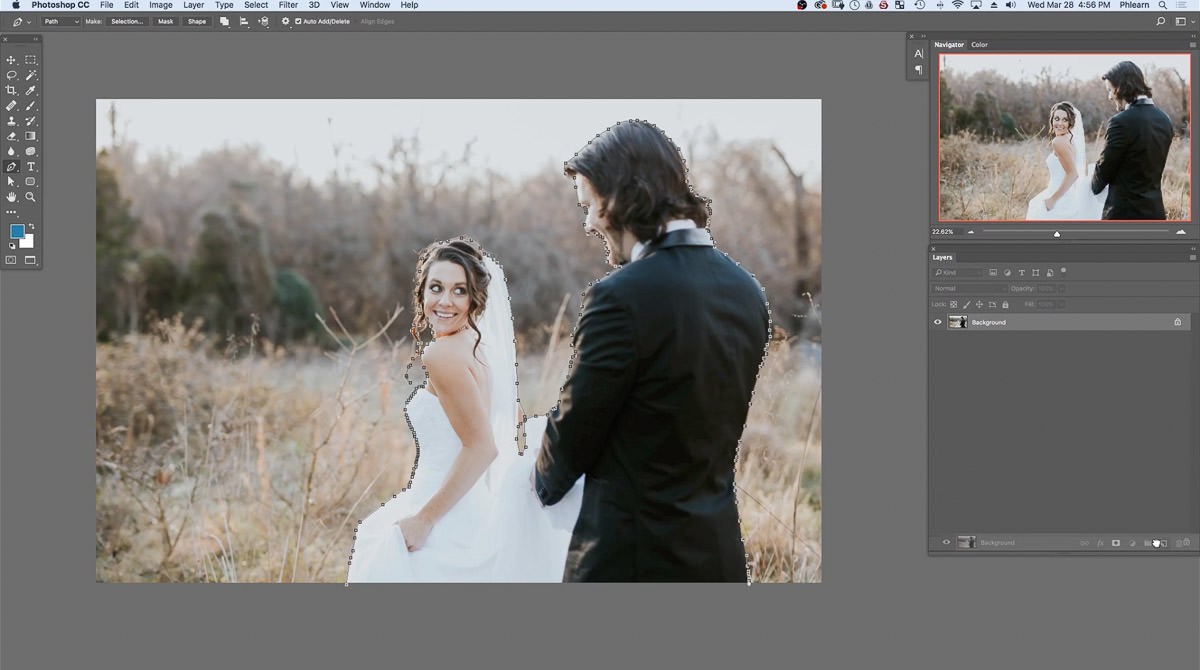1200x670 pixels.
Task: Filter layers by adjustment type
Action: 1007,272
